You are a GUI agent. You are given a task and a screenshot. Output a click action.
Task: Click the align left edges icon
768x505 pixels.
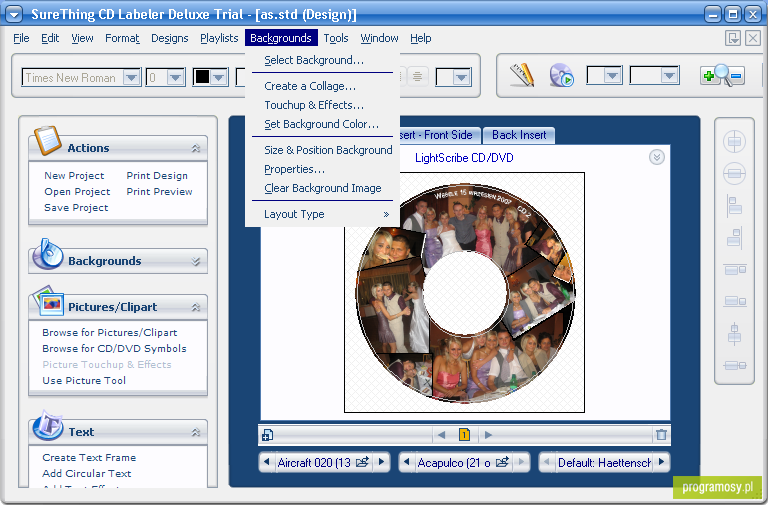[x=734, y=206]
